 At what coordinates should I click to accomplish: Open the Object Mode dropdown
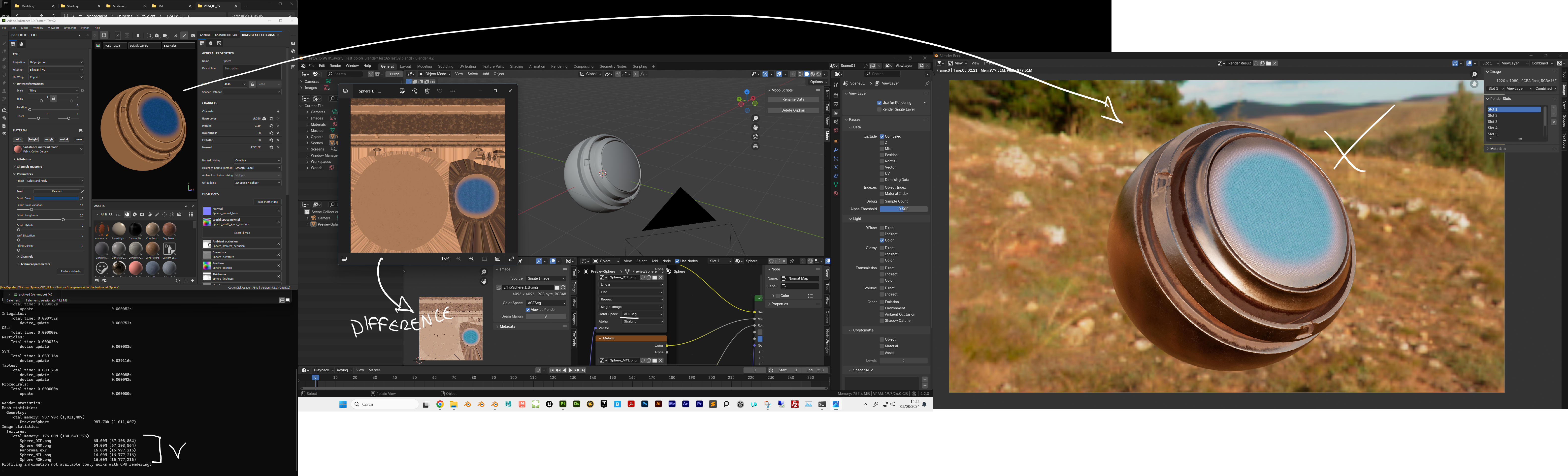point(435,74)
